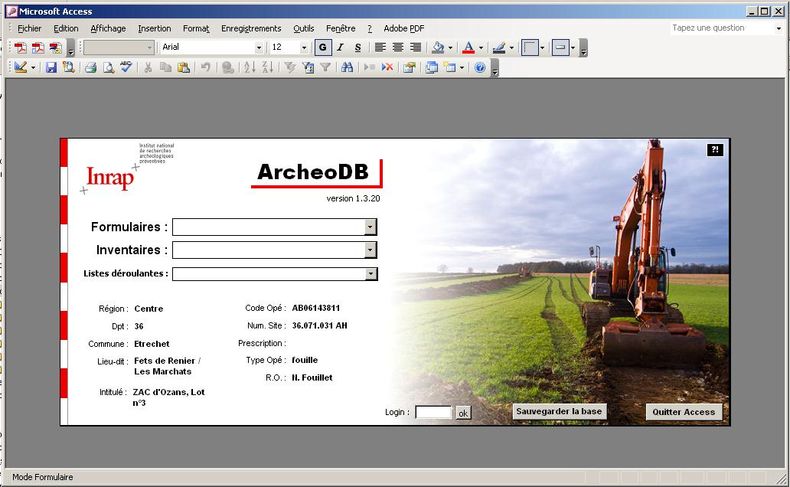Open the Listes déroulantes dropdown
Viewport: 790px width, 487px height.
371,273
